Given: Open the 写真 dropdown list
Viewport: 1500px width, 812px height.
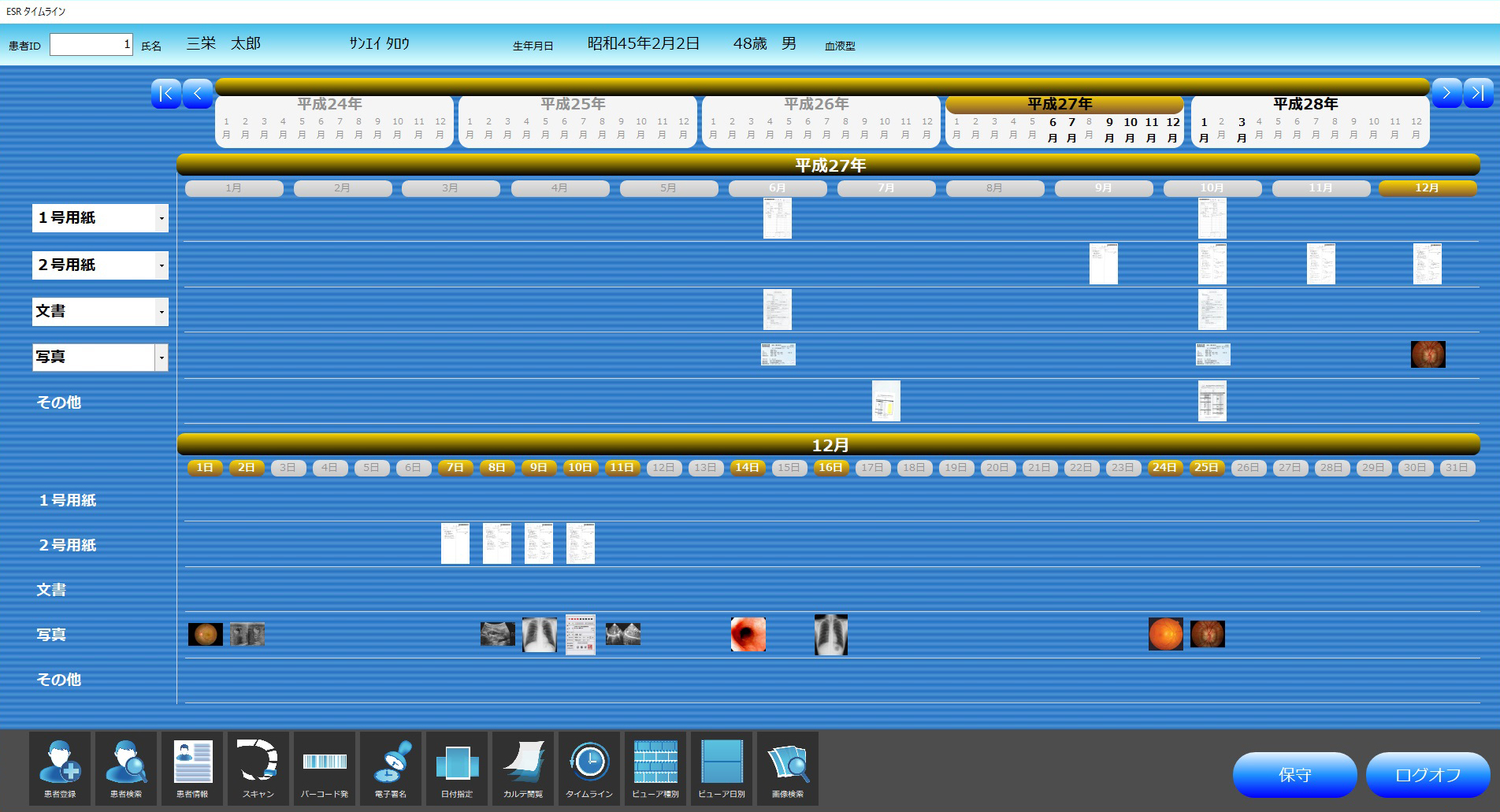Looking at the screenshot, I should tap(162, 358).
